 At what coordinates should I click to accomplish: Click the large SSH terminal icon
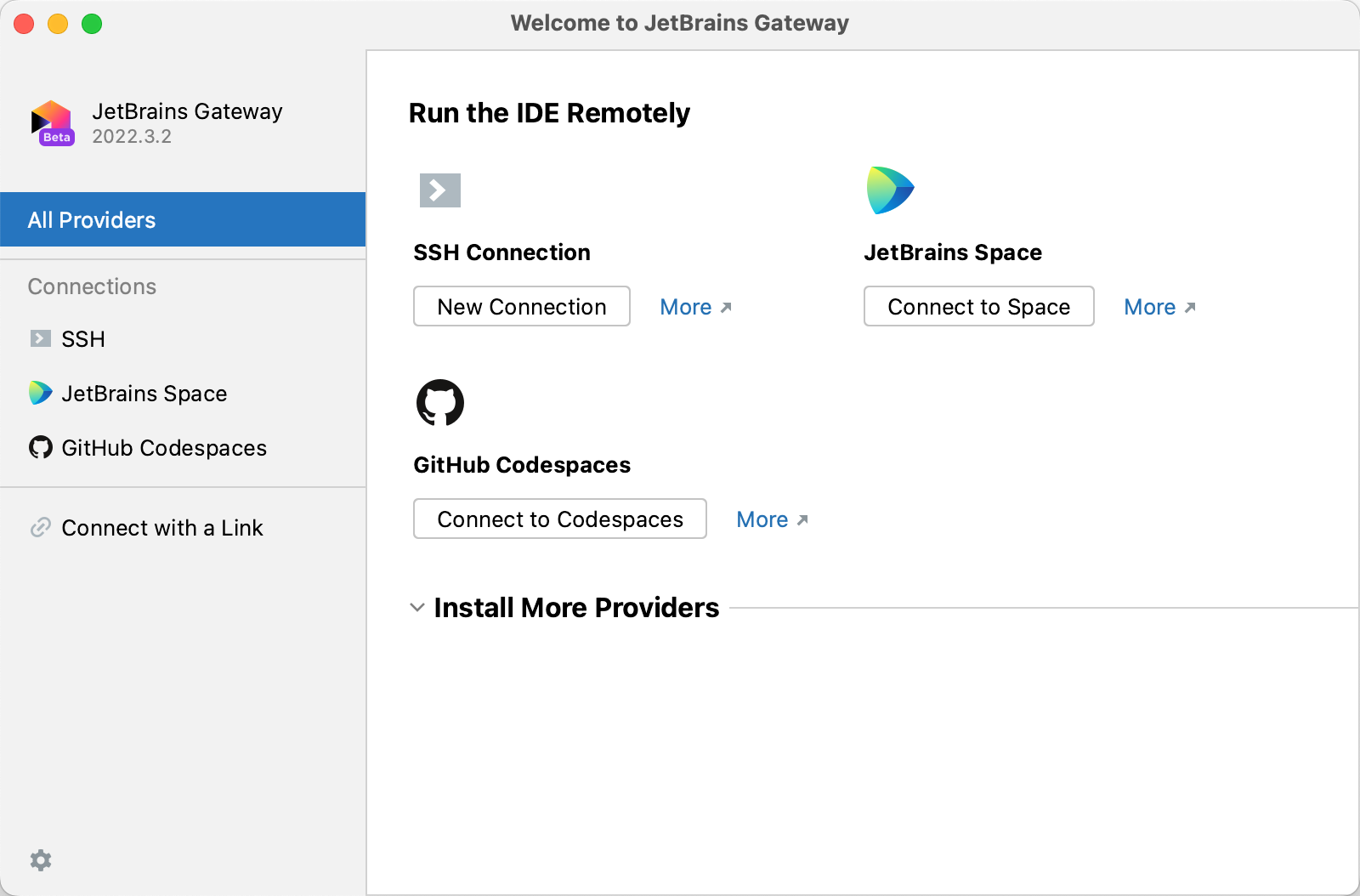click(x=439, y=190)
